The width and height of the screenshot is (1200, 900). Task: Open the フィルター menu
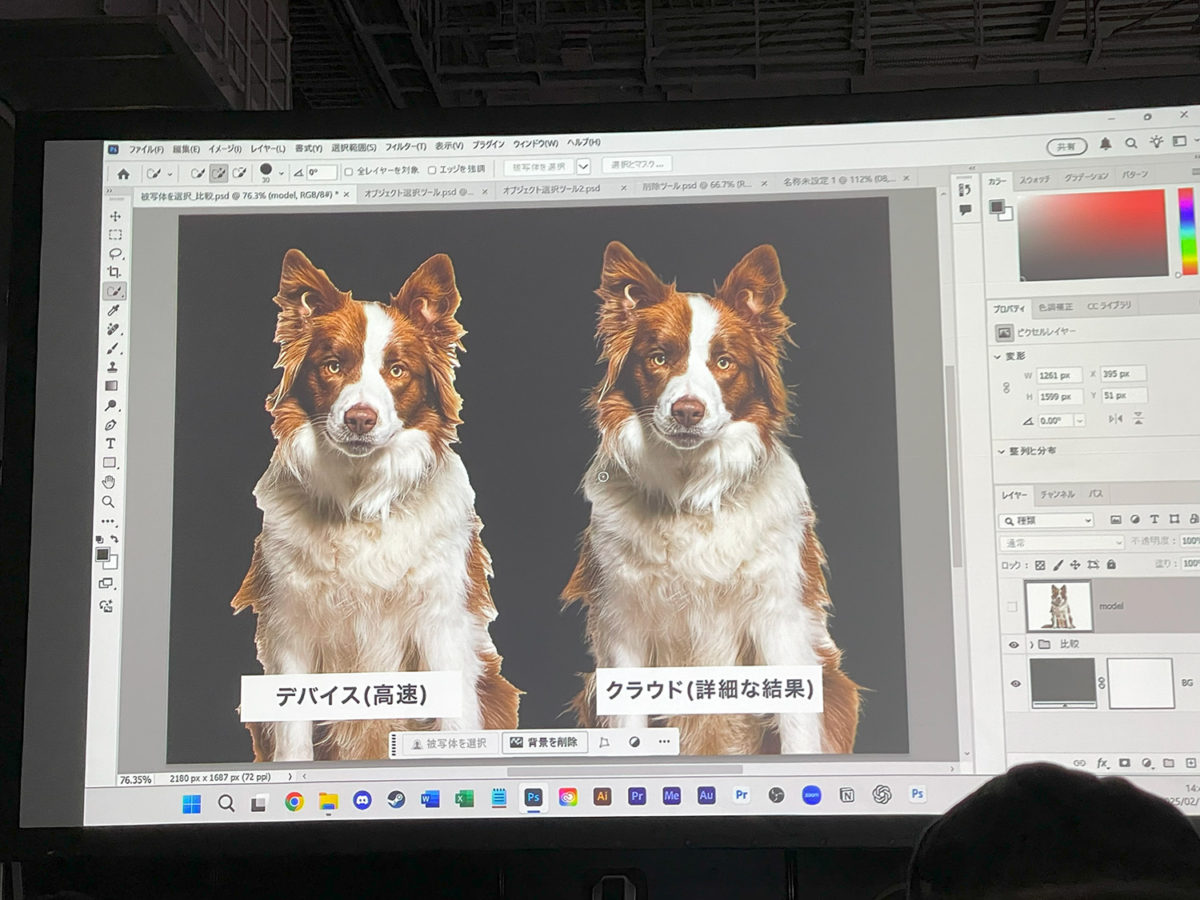tap(405, 147)
